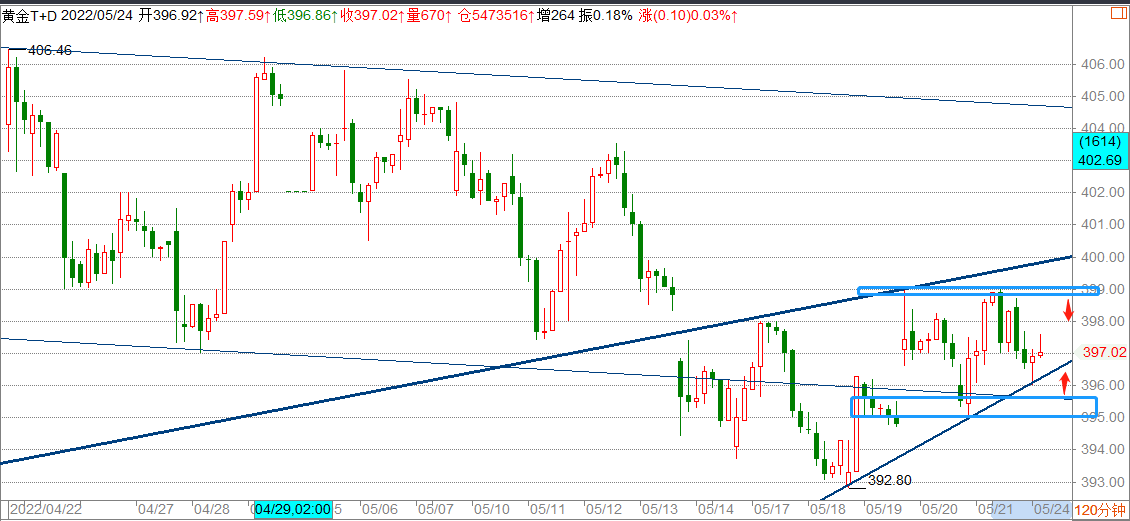This screenshot has width=1130, height=521.
Task: Click the 05/19 date axis label
Action: [884, 509]
